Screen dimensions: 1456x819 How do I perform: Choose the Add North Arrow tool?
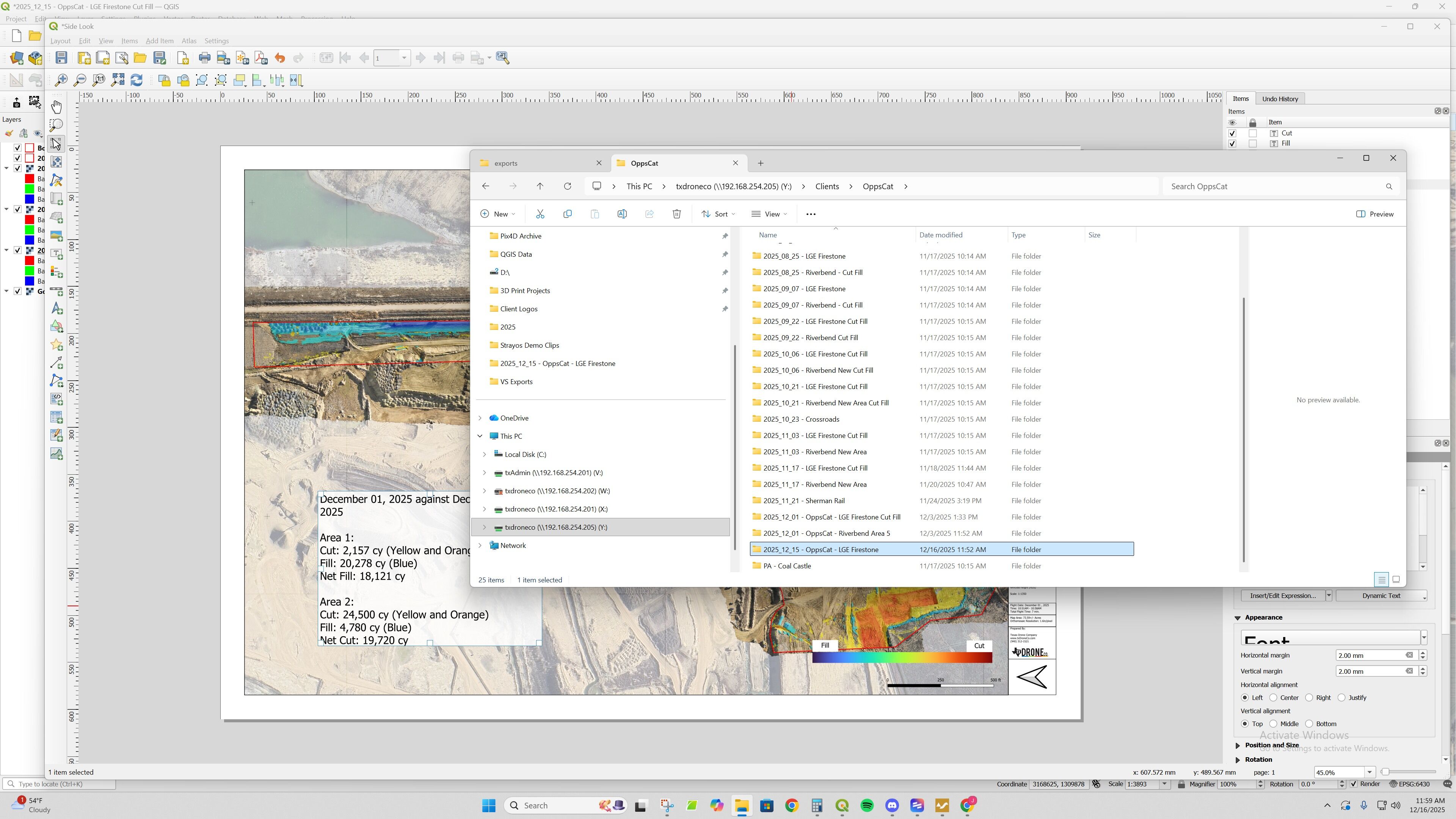click(56, 308)
